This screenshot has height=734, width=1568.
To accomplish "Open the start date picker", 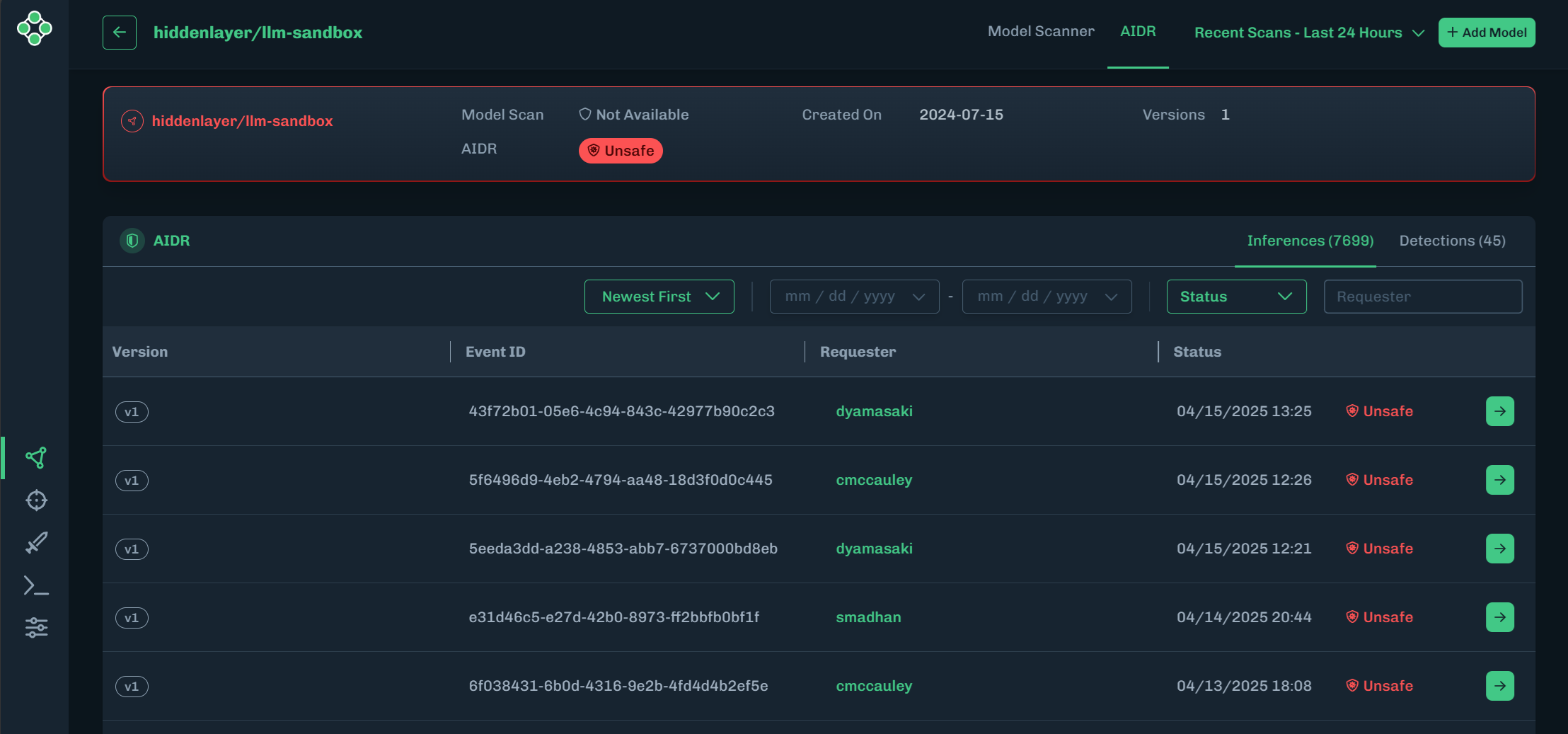I will [854, 297].
